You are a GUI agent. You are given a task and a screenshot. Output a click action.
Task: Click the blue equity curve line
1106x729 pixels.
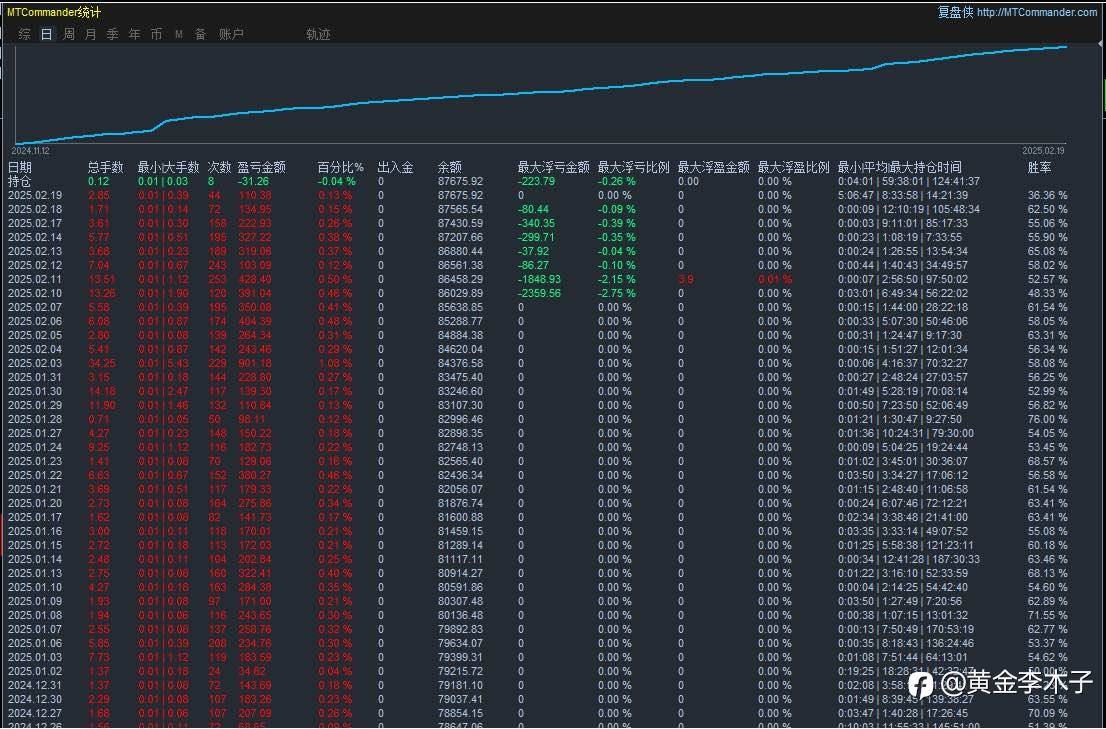pos(543,93)
